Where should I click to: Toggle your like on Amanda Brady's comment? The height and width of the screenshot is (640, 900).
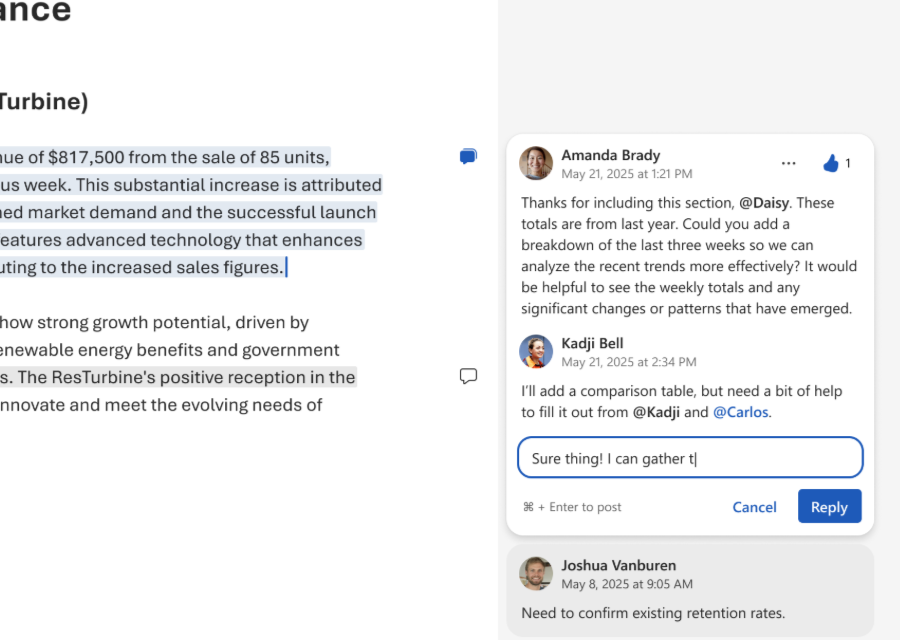[x=832, y=163]
